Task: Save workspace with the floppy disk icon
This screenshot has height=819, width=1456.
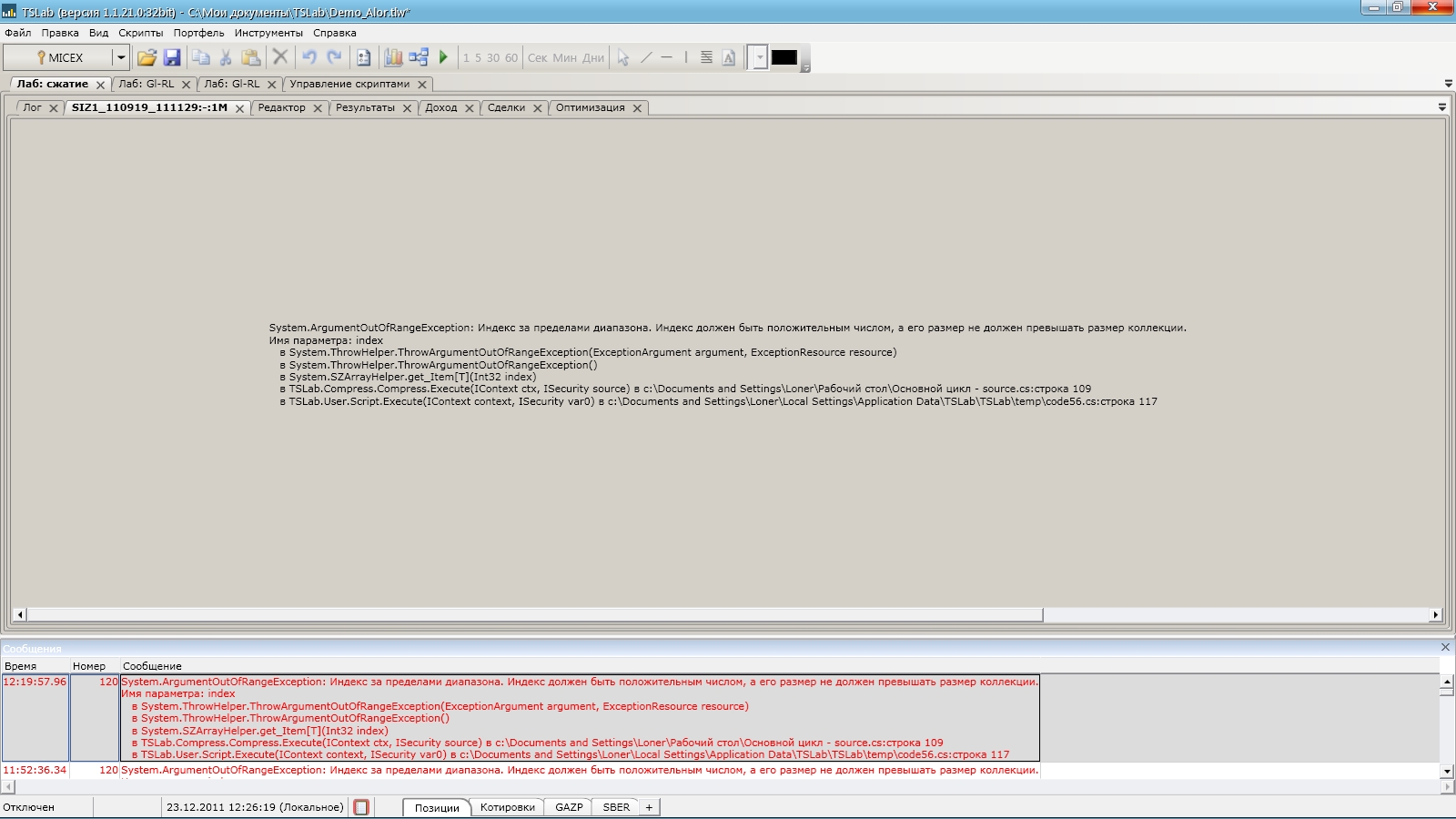Action: pos(172,57)
